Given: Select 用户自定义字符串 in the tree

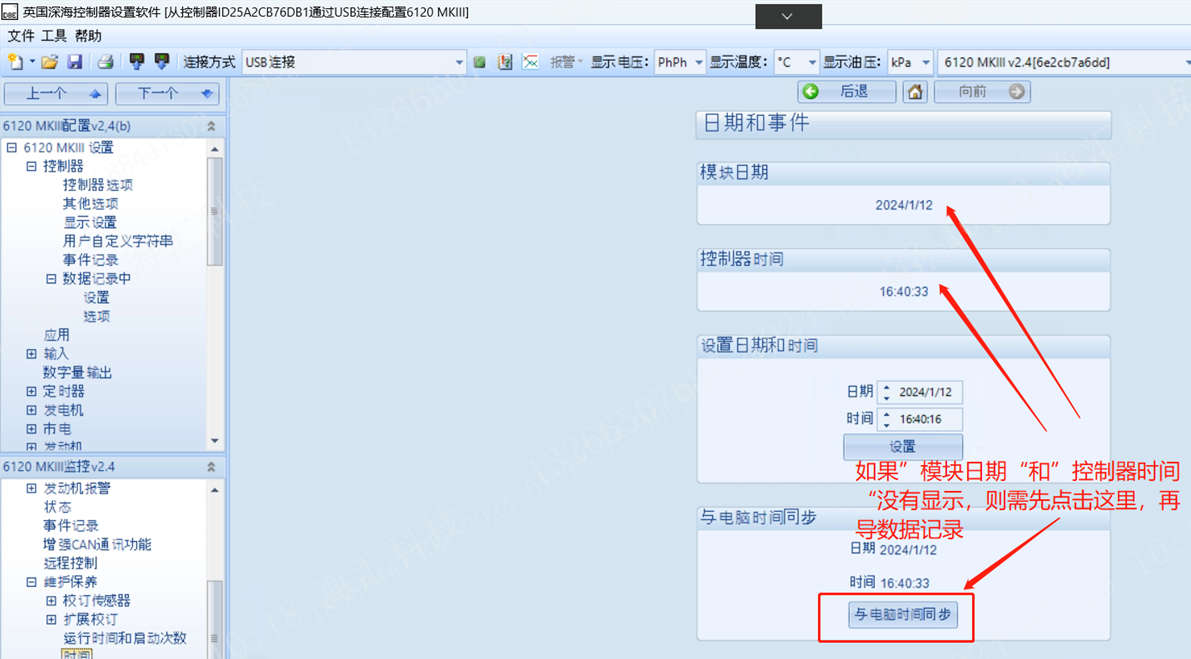Looking at the screenshot, I should (x=118, y=241).
